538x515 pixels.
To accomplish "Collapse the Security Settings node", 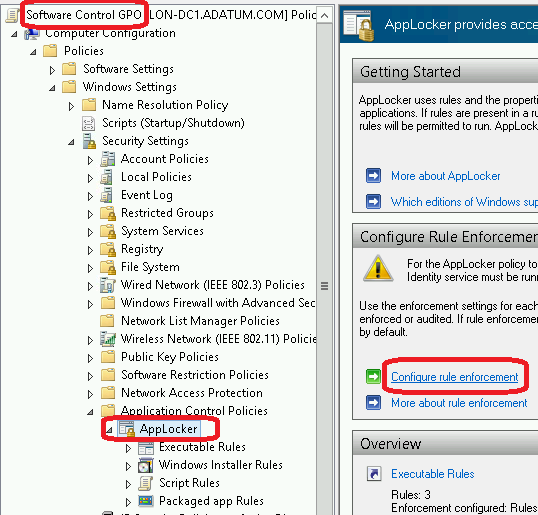I will (x=71, y=142).
